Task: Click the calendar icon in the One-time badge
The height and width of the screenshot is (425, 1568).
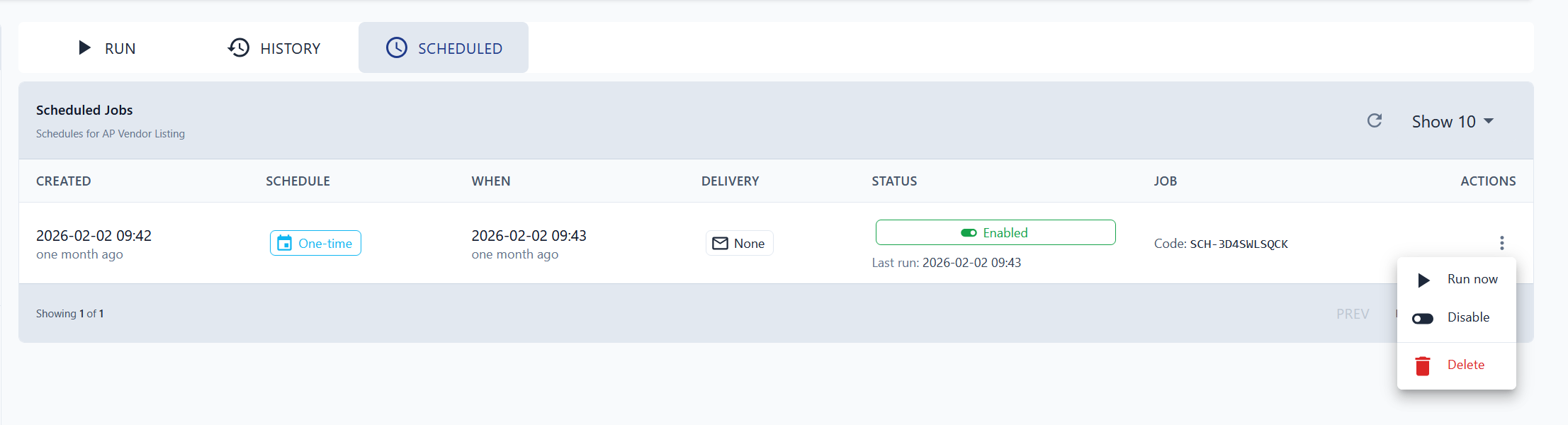Action: pos(286,243)
